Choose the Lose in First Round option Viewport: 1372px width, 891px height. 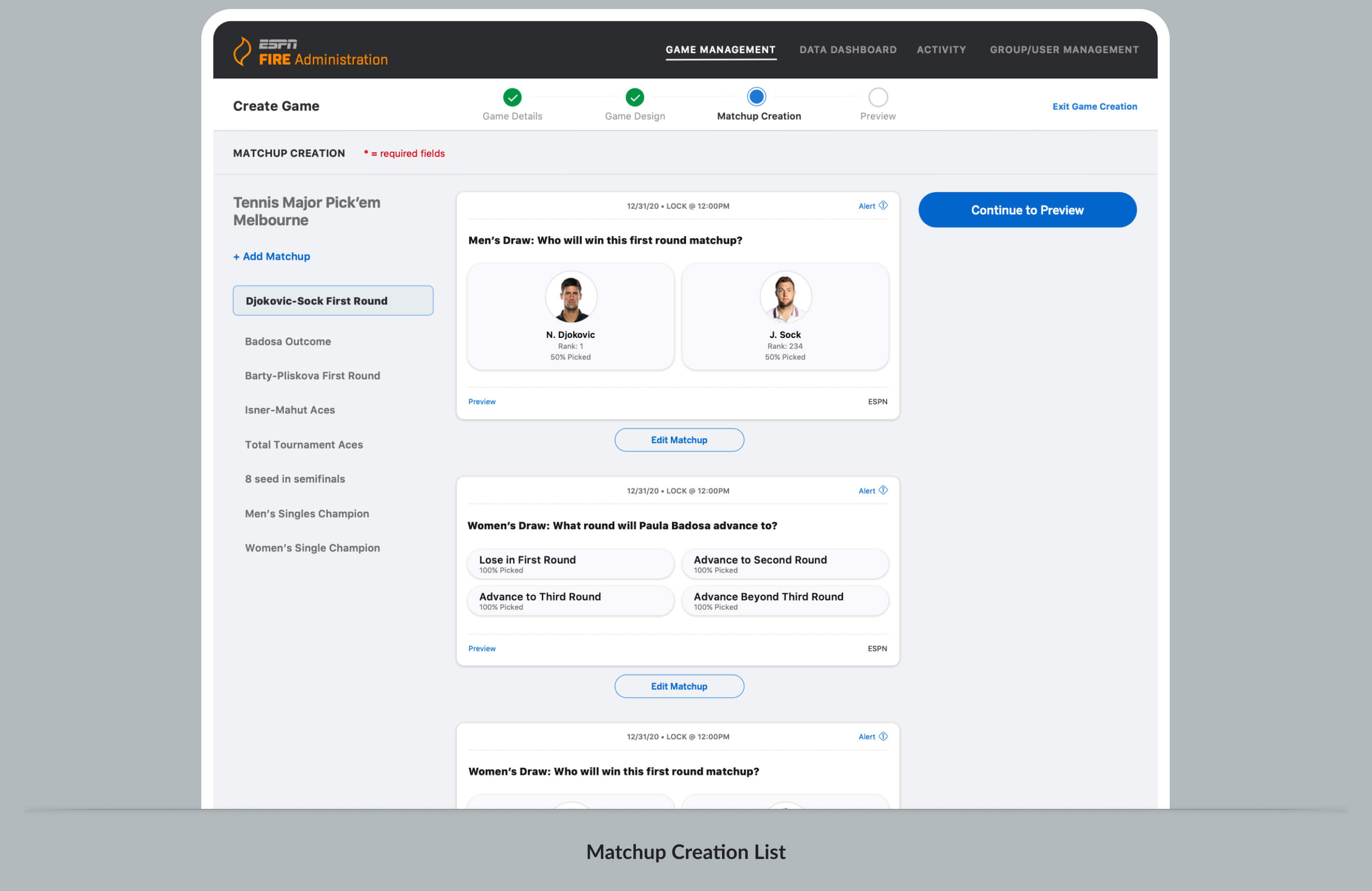click(x=570, y=564)
